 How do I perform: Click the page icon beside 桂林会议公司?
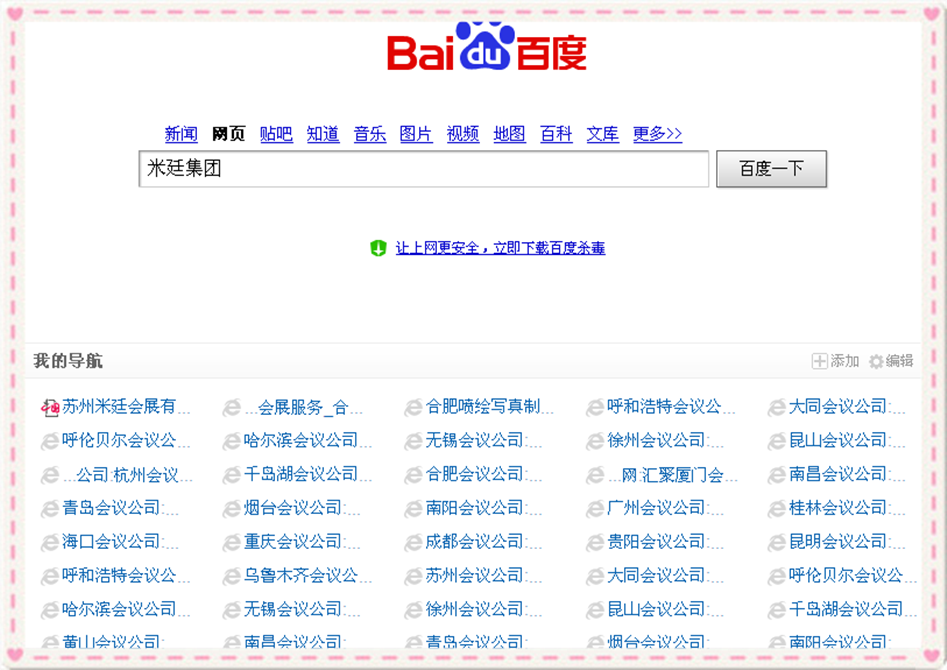(x=776, y=509)
